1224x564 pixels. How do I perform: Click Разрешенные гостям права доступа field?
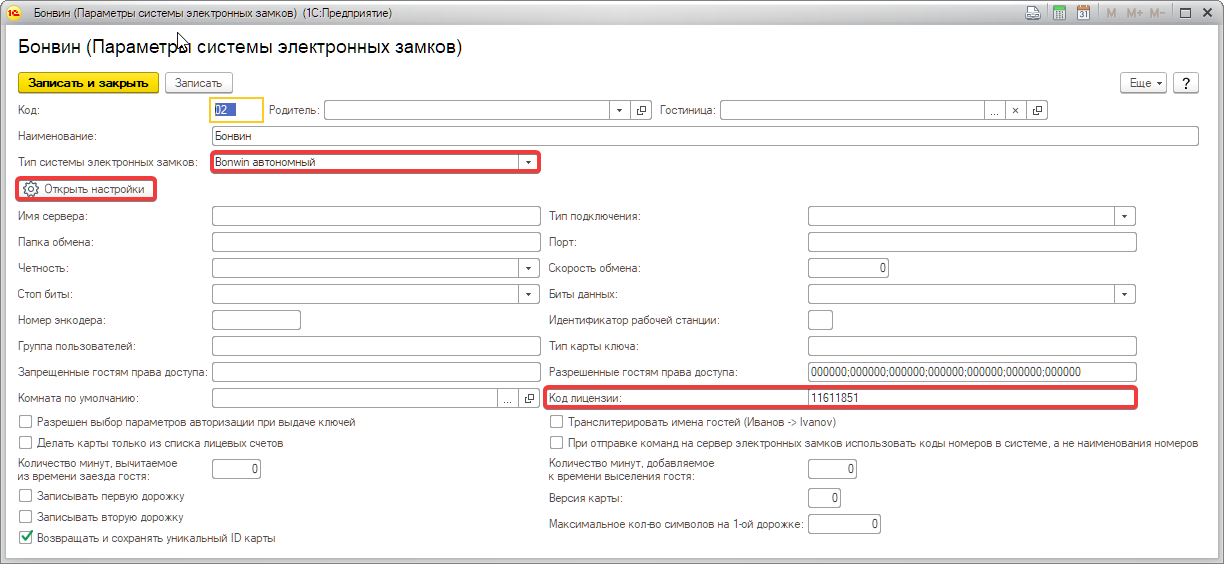click(x=972, y=372)
